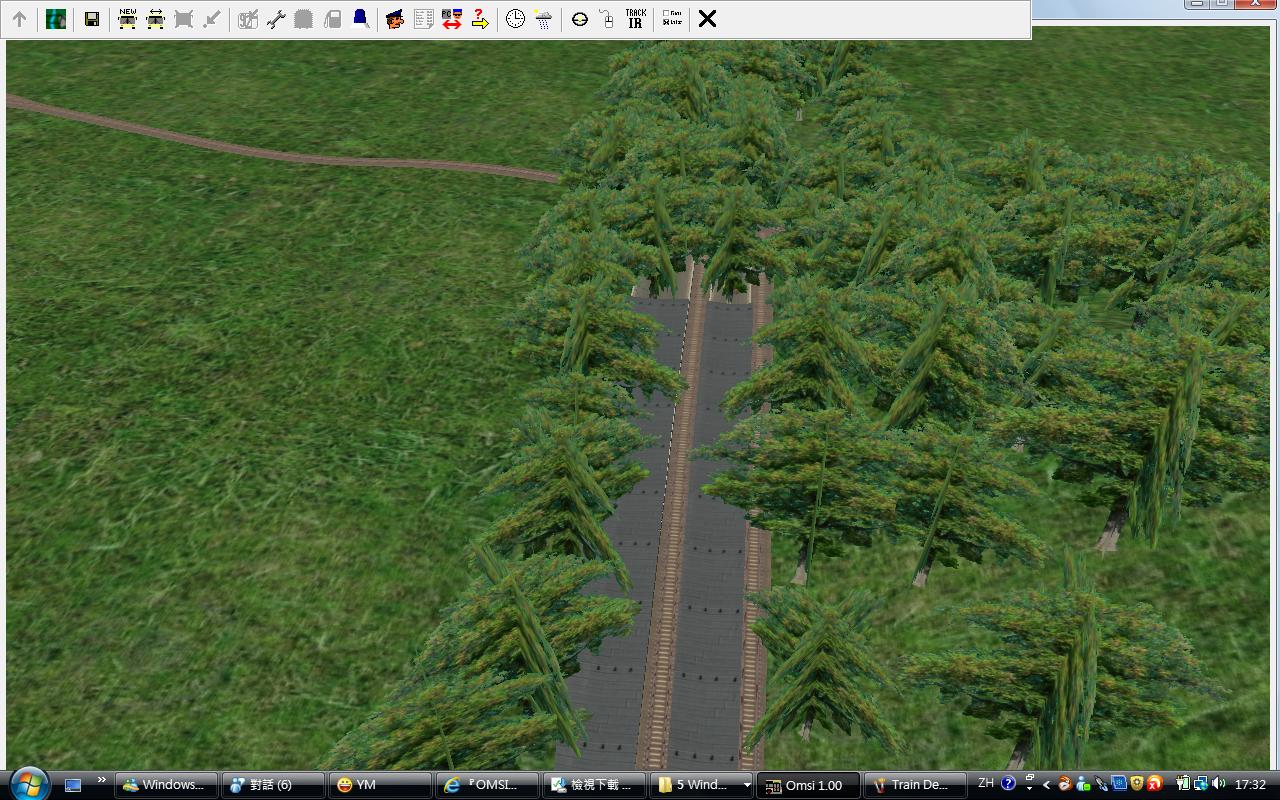Image resolution: width=1280 pixels, height=800 pixels.
Task: Click the ZH language indicator
Action: coord(986,784)
